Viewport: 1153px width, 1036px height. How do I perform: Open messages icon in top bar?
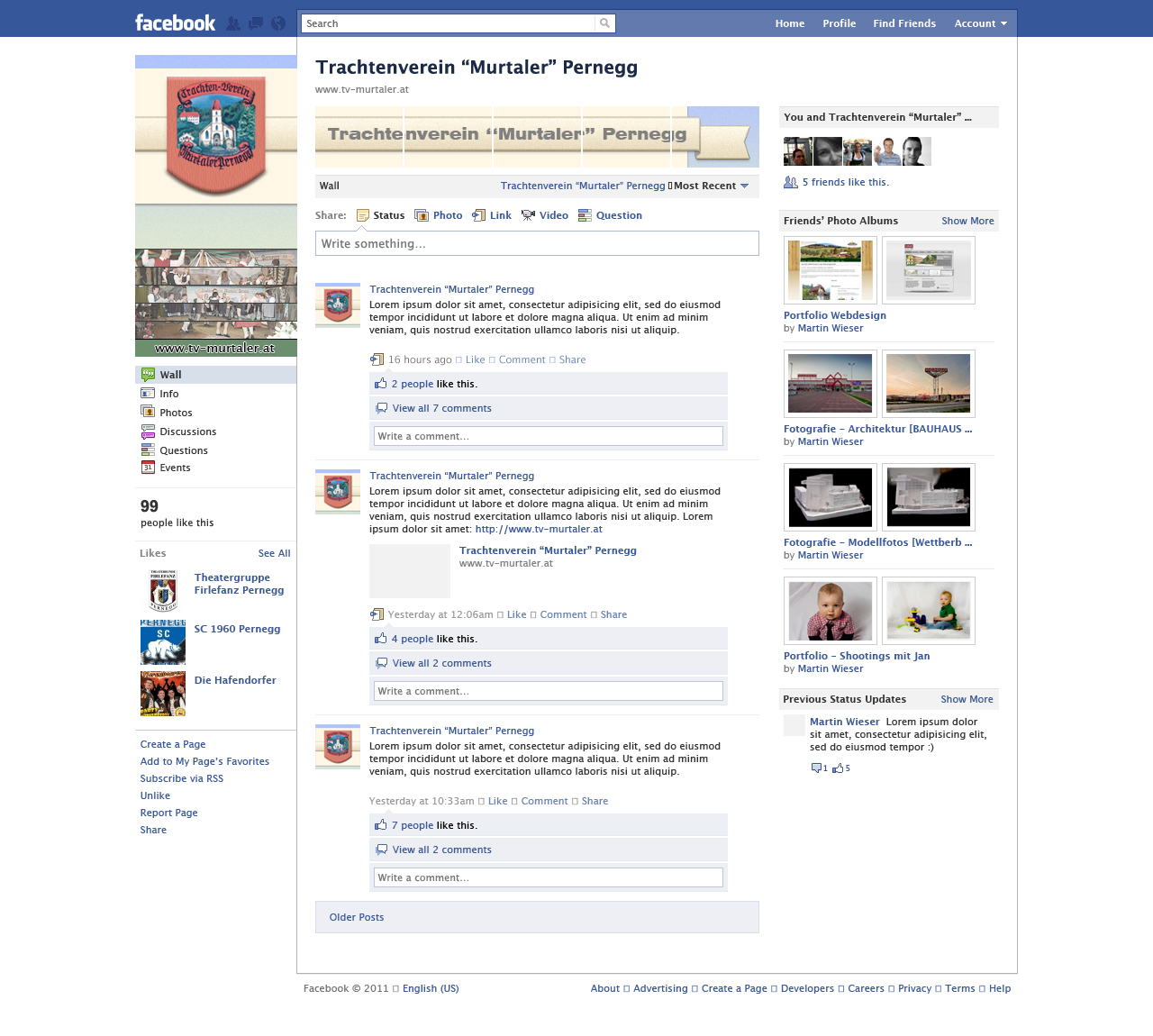(x=256, y=23)
